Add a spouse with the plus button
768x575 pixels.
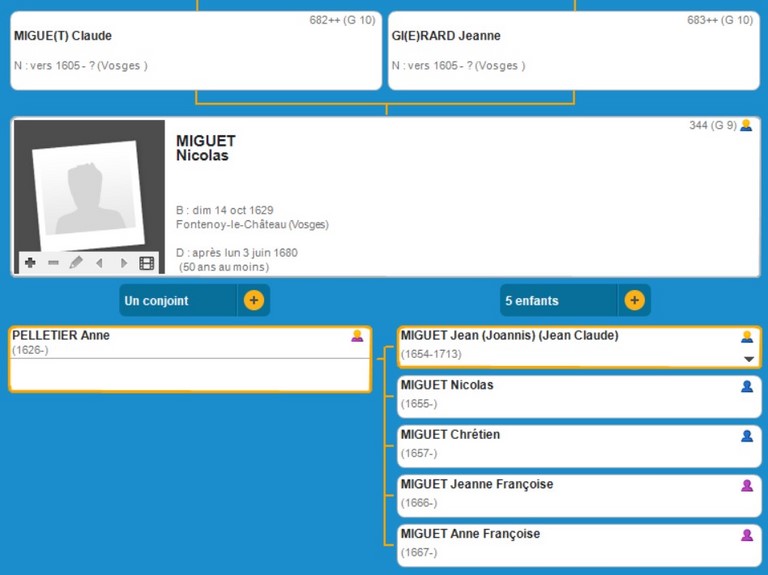pyautogui.click(x=253, y=300)
